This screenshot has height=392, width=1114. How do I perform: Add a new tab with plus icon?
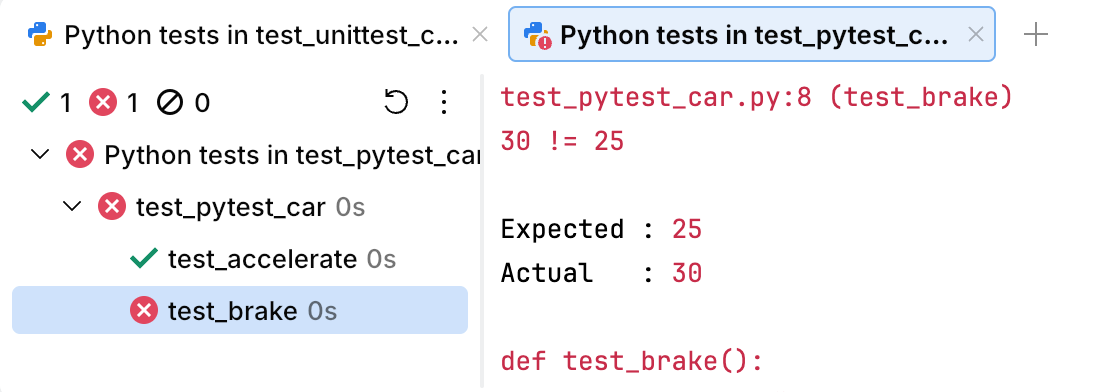pyautogui.click(x=1036, y=34)
